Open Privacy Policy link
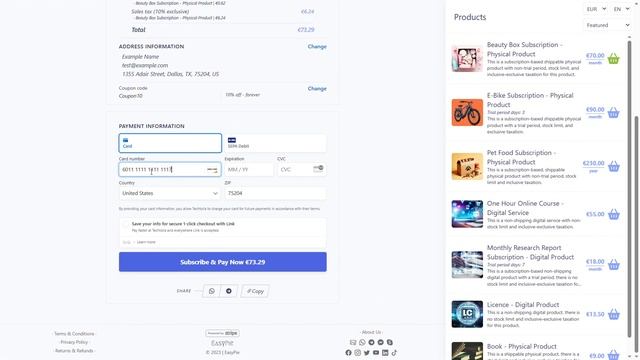This screenshot has height=360, width=640. tap(74, 342)
